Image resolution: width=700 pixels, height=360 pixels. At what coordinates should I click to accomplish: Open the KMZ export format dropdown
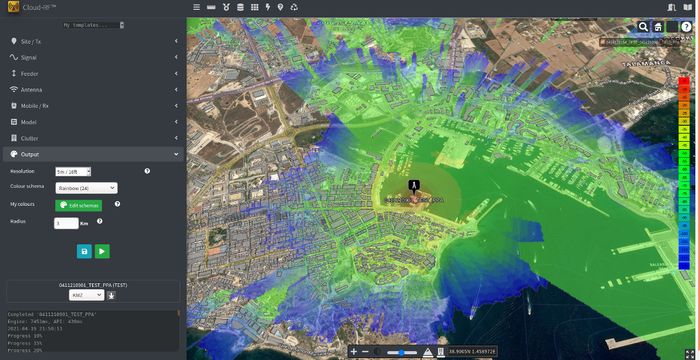point(87,295)
